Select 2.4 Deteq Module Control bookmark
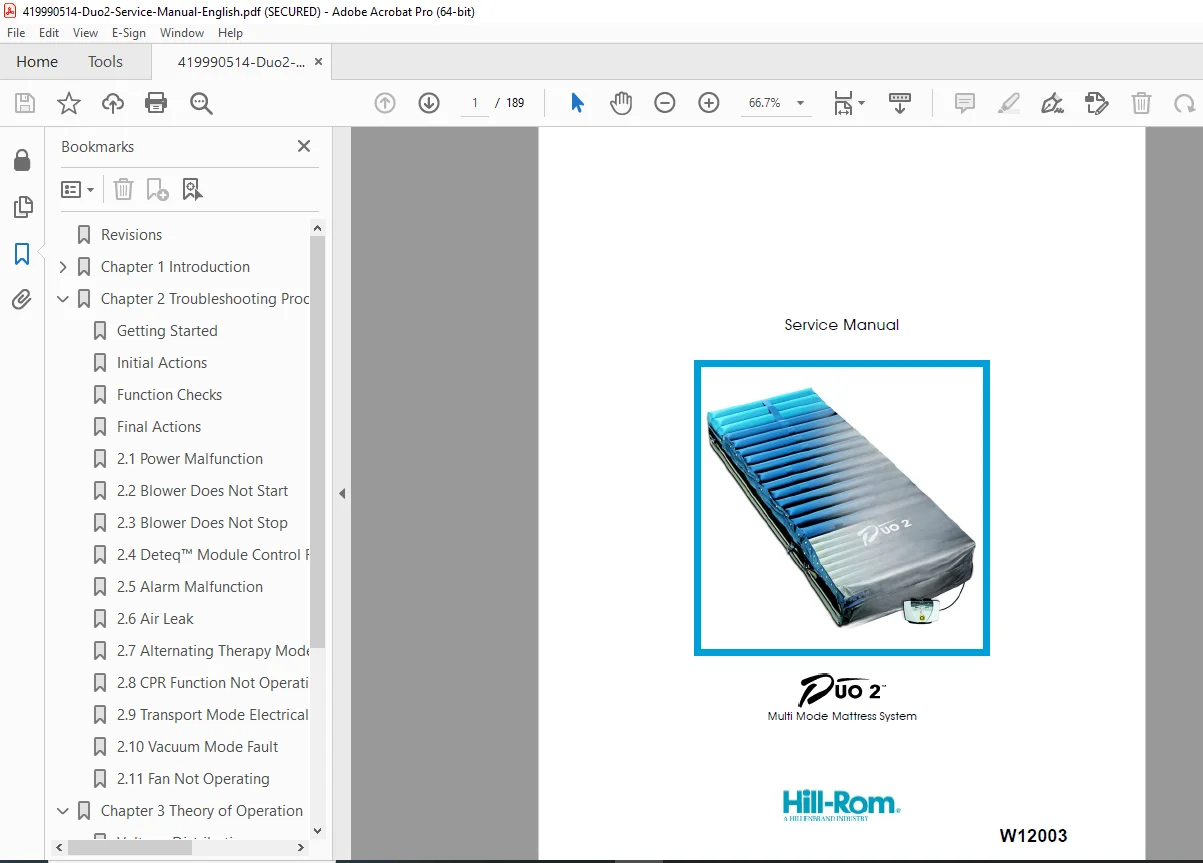1203x863 pixels. [x=213, y=555]
